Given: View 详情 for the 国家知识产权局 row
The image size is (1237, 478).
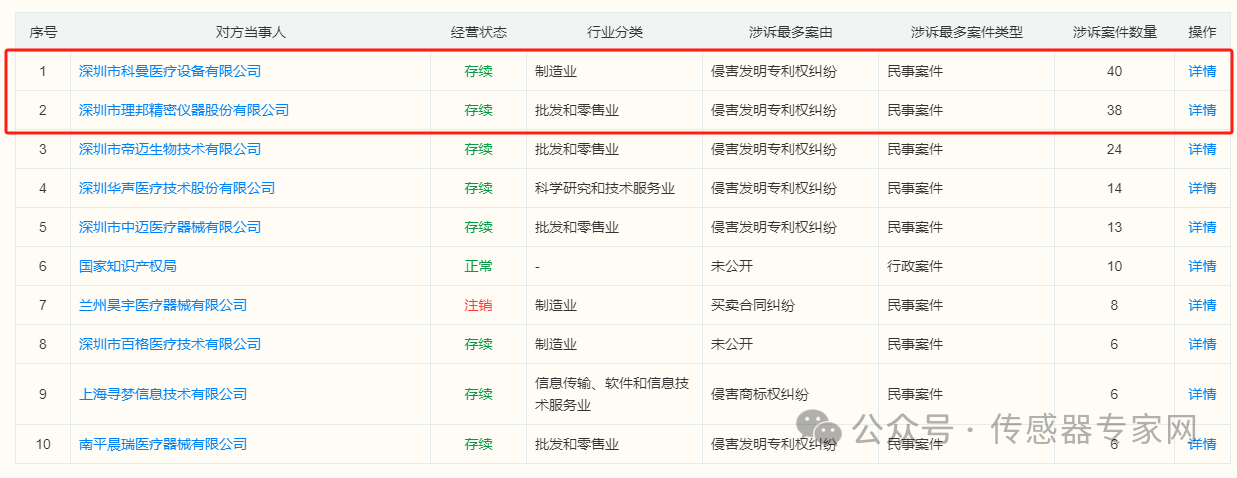Looking at the screenshot, I should point(1202,266).
